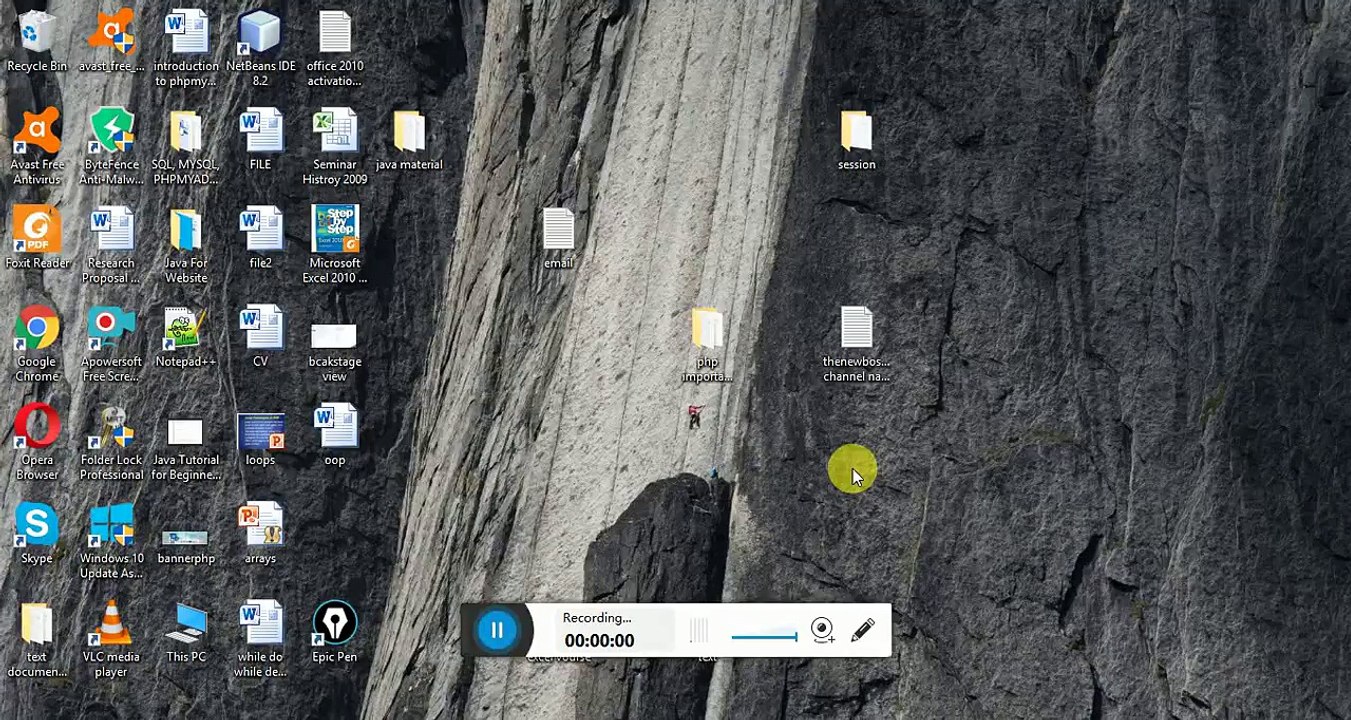This screenshot has height=720, width=1351.
Task: Click the recorder volume slider
Action: point(764,636)
